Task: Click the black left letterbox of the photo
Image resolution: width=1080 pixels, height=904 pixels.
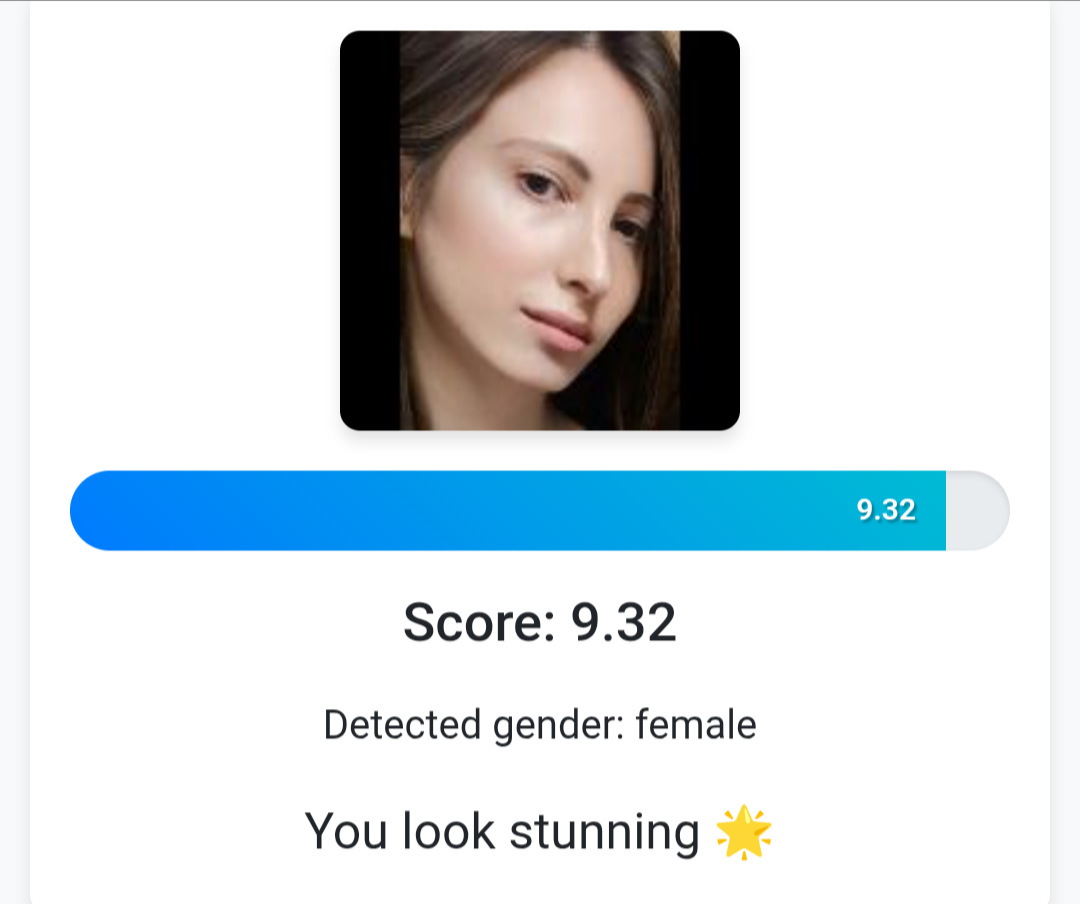Action: click(371, 231)
